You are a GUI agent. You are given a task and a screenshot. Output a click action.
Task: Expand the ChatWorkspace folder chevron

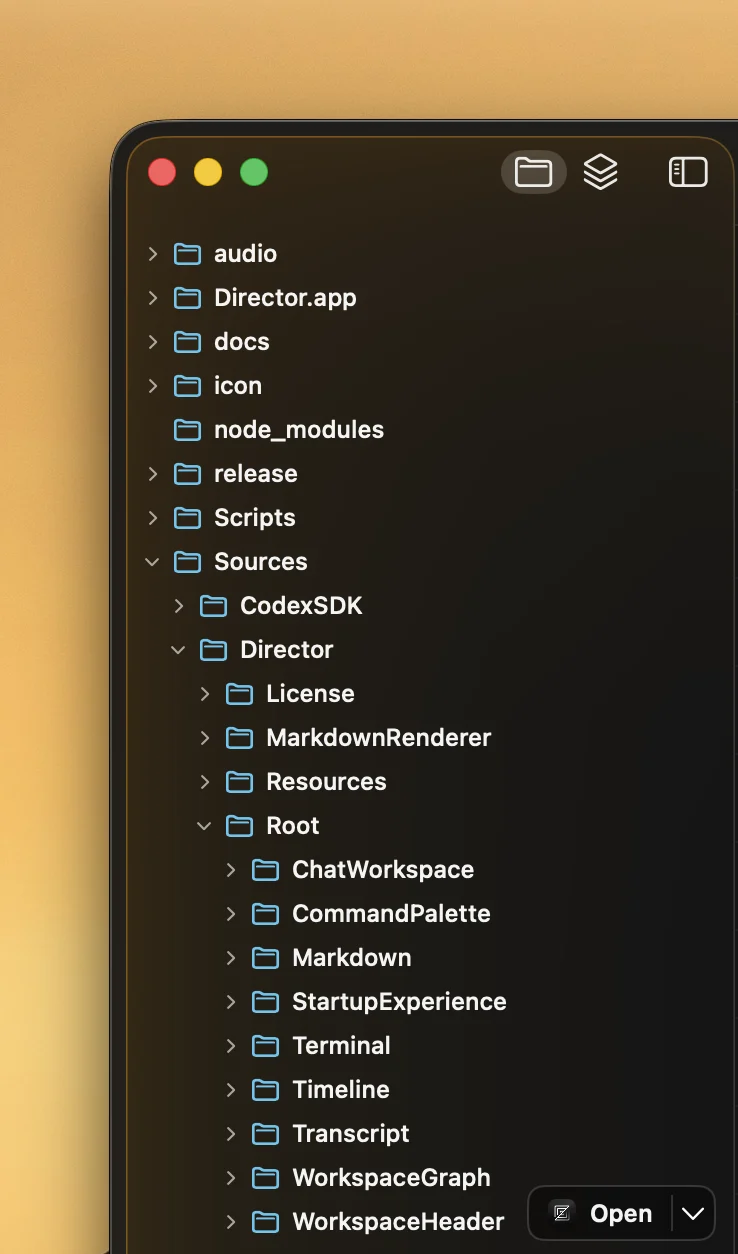click(x=231, y=870)
